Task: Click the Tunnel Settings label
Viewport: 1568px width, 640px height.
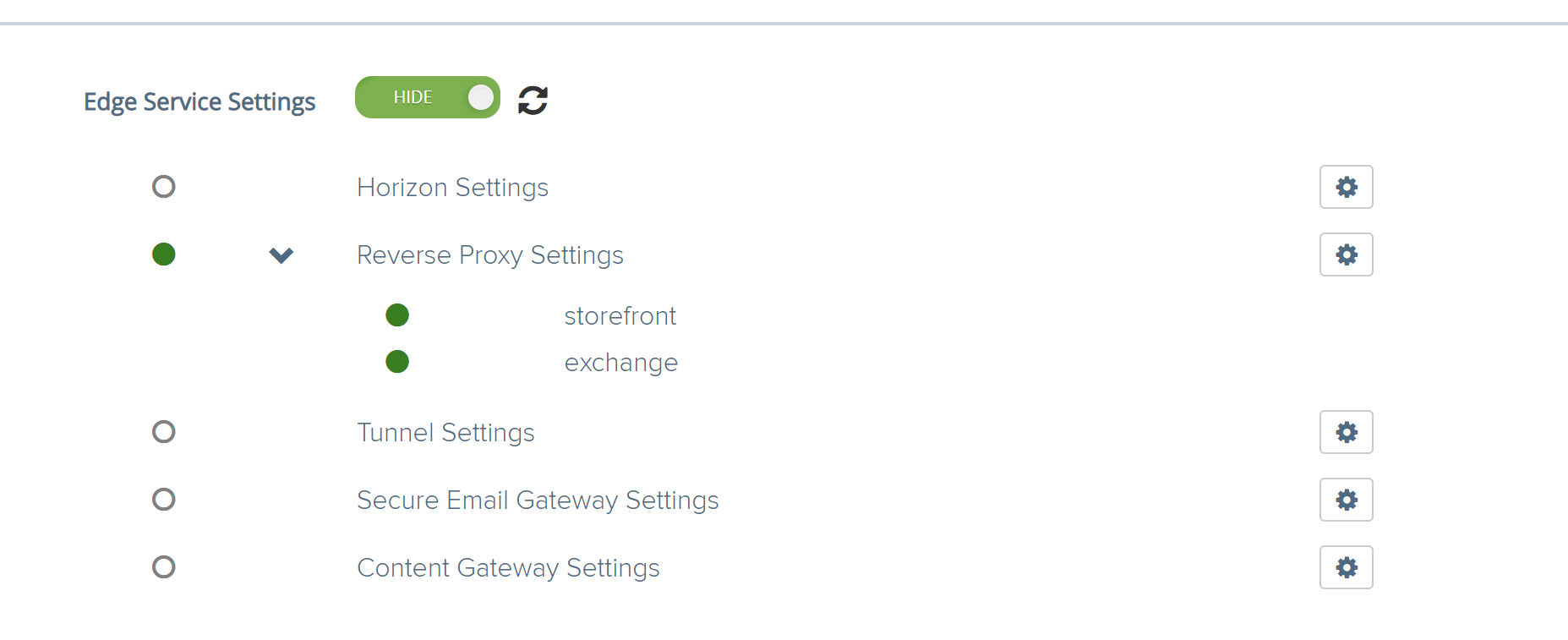Action: pyautogui.click(x=445, y=433)
